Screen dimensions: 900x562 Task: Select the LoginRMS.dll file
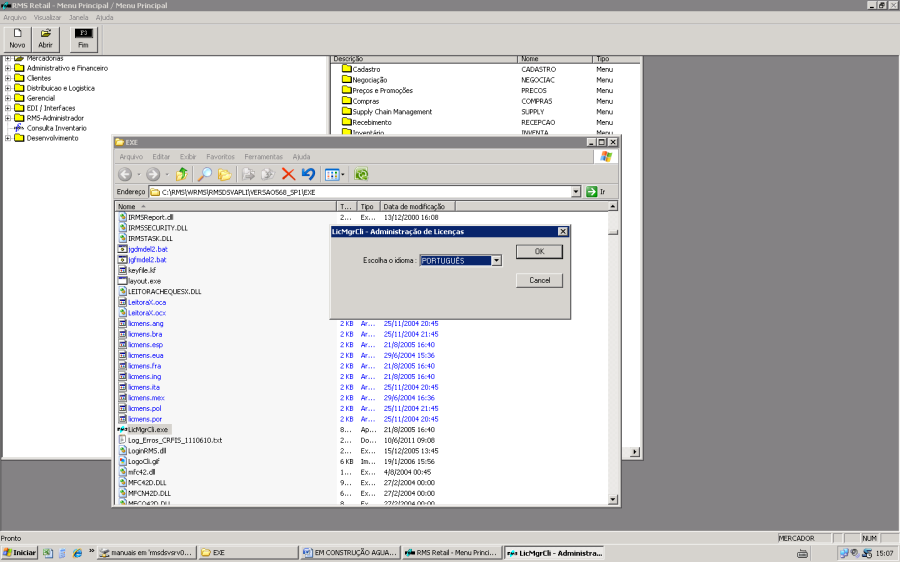coord(147,451)
